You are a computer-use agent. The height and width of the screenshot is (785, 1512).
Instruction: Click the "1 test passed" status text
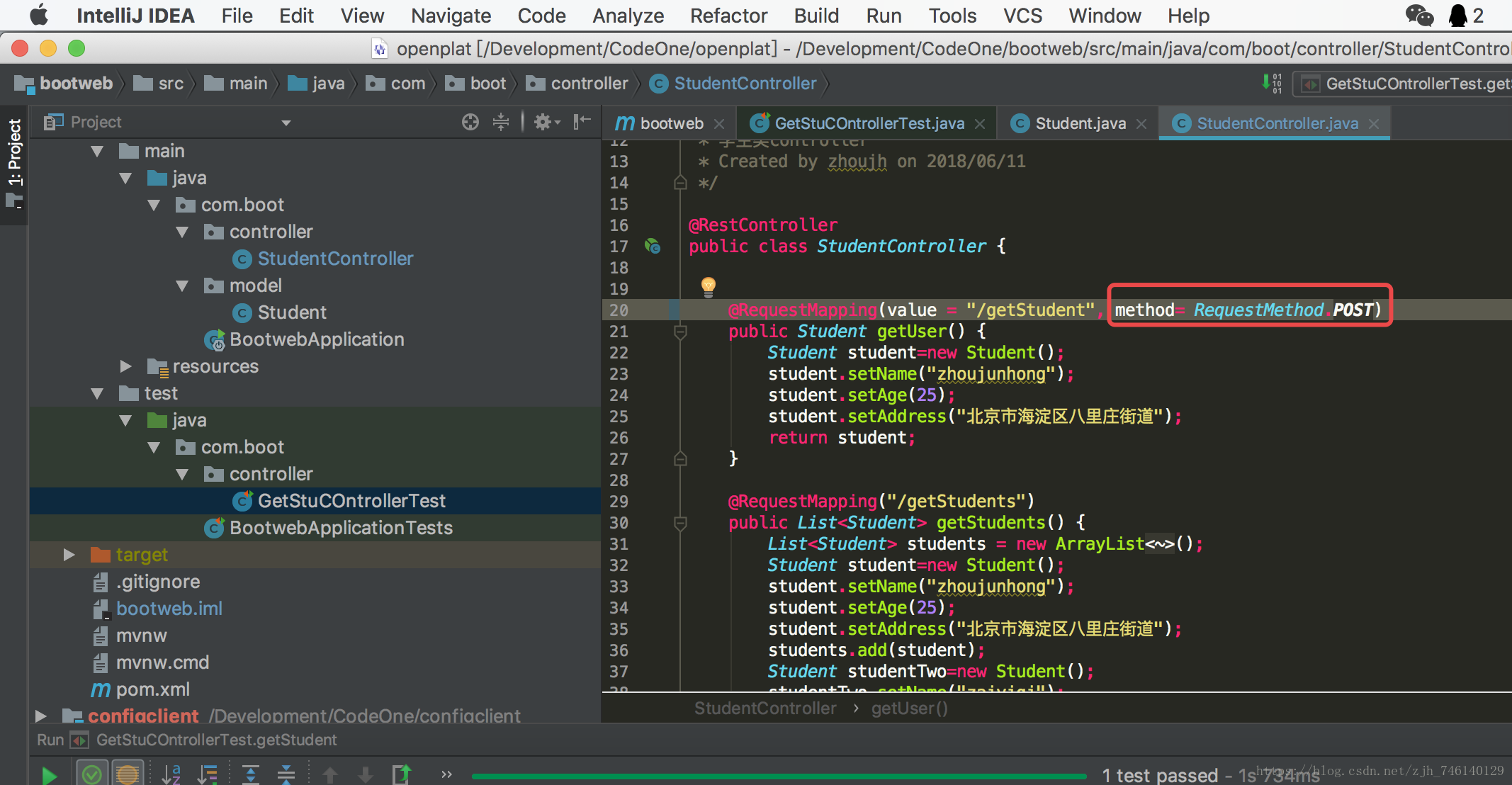(1160, 775)
